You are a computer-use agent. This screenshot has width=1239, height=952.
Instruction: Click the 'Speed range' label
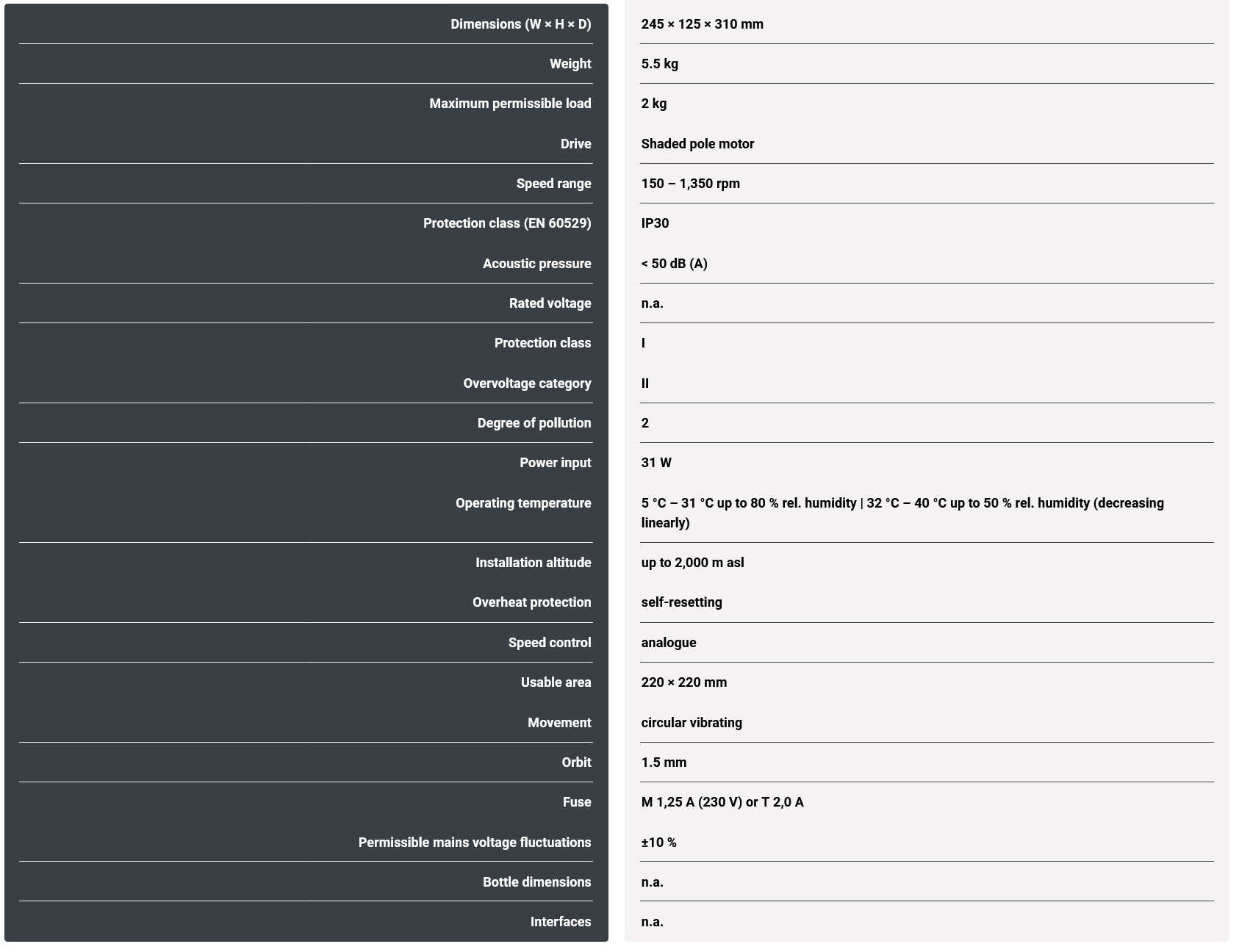tap(553, 184)
